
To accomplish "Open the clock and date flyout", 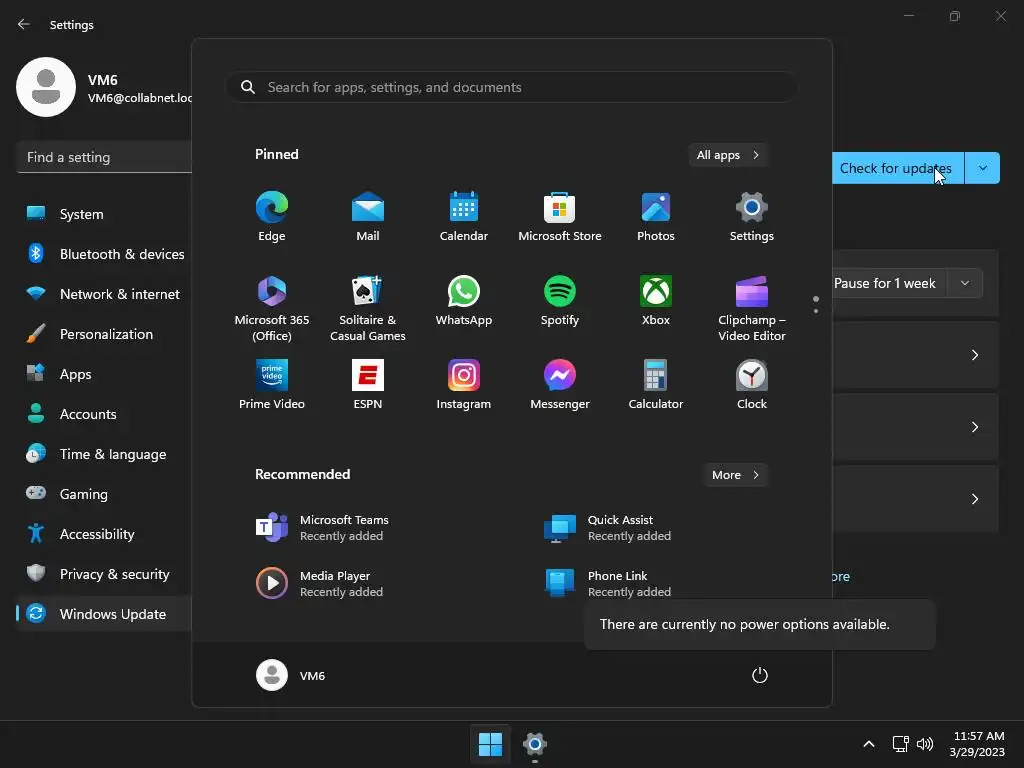I will [x=978, y=744].
